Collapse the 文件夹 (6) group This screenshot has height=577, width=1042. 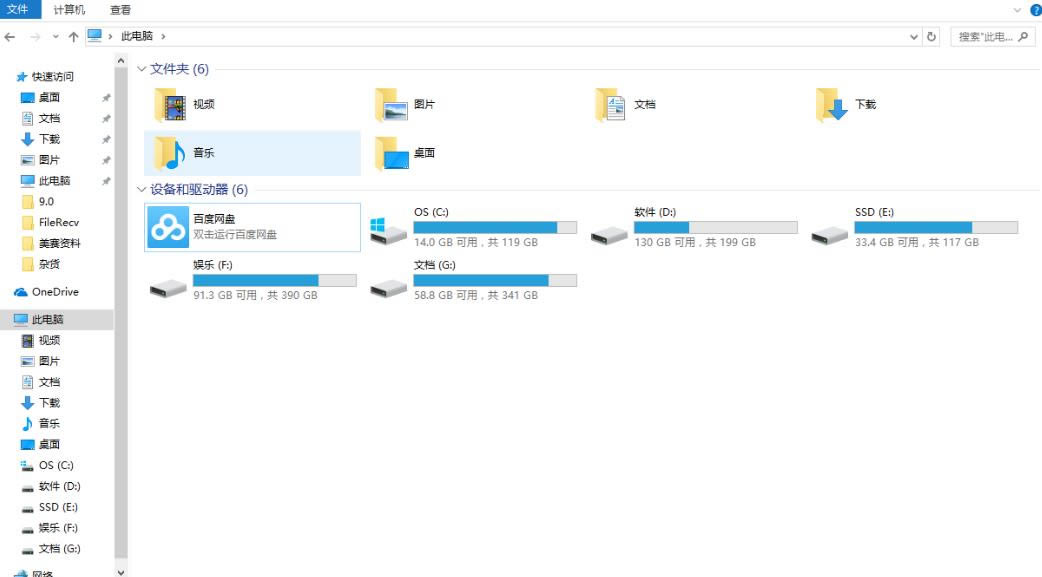(x=141, y=69)
